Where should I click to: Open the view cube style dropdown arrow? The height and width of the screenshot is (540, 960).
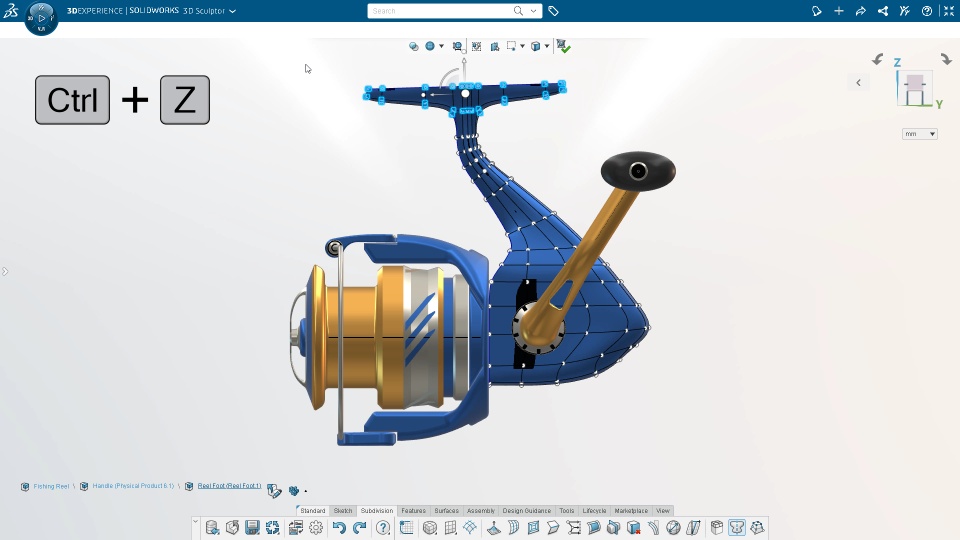tap(547, 47)
